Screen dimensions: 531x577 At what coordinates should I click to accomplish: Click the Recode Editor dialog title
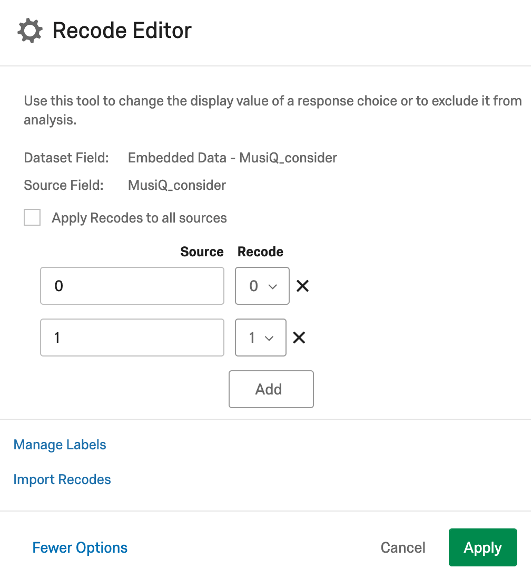click(x=122, y=30)
